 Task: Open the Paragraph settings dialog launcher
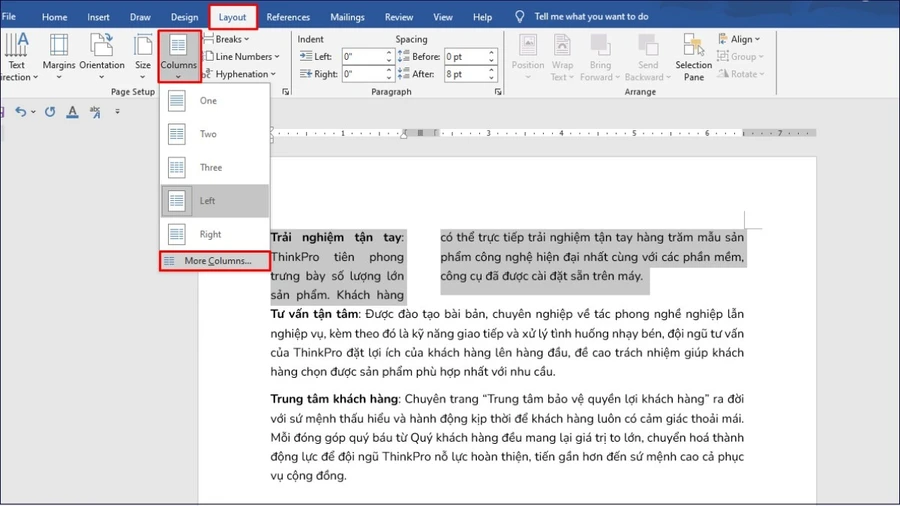(x=498, y=92)
